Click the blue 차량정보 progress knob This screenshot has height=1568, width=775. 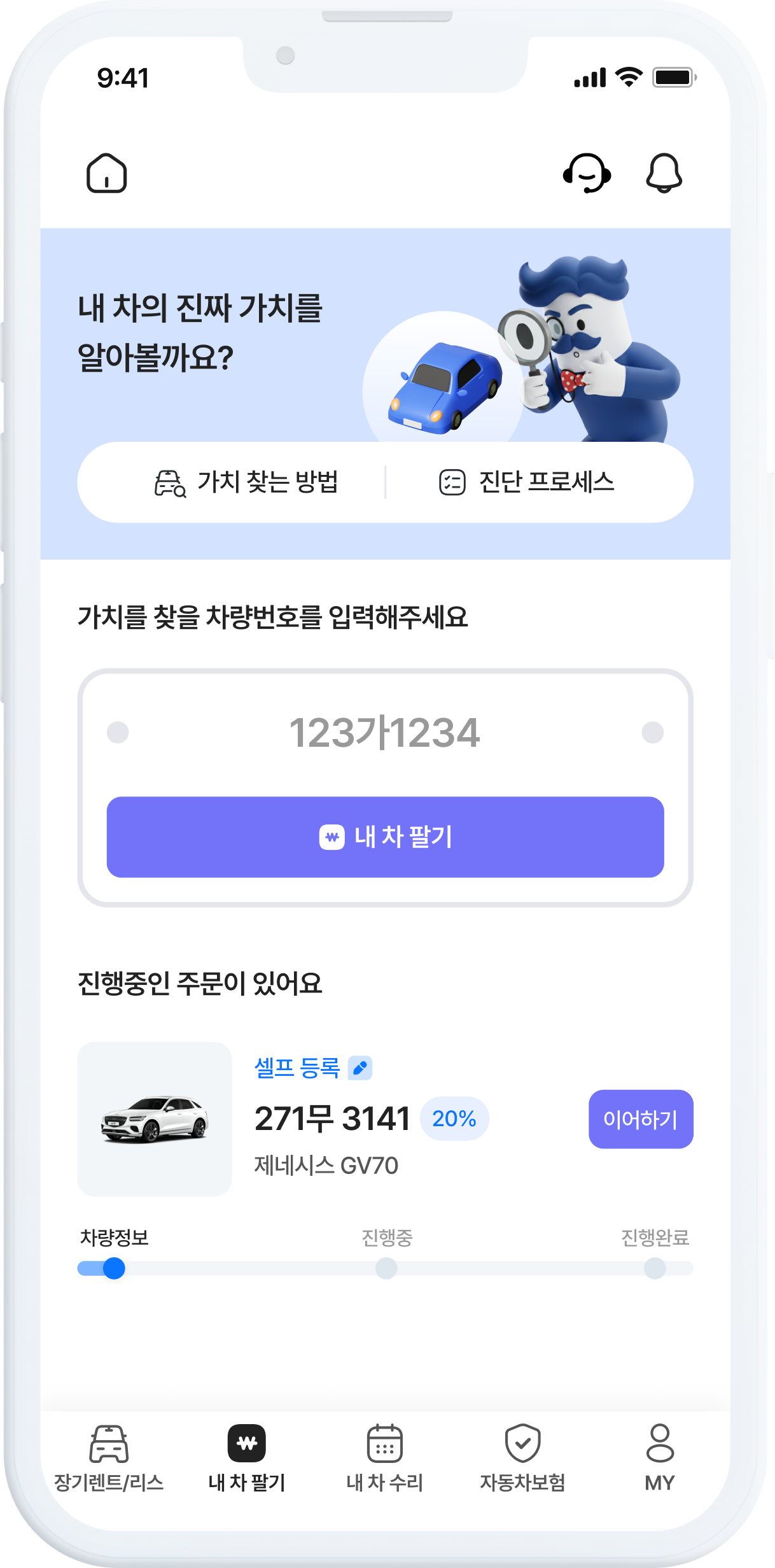coord(114,1268)
